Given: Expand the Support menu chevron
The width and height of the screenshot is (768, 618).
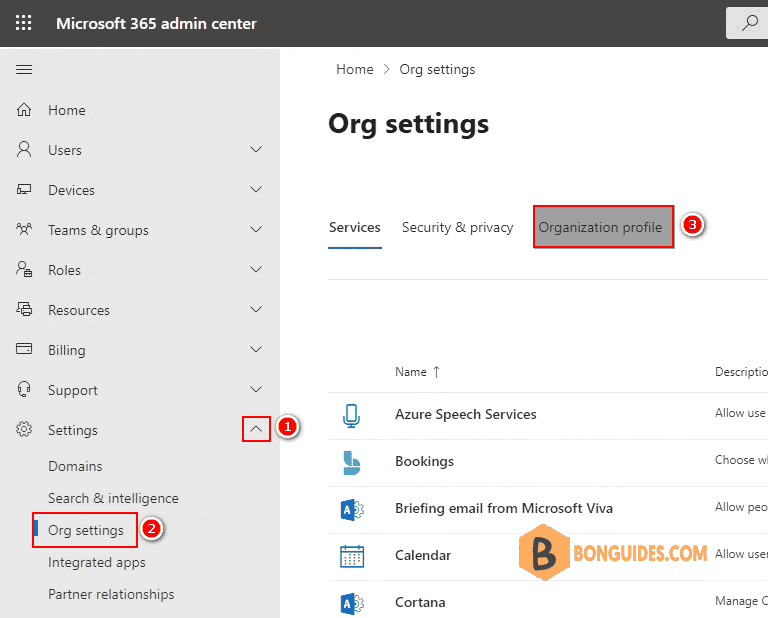Looking at the screenshot, I should 256,389.
